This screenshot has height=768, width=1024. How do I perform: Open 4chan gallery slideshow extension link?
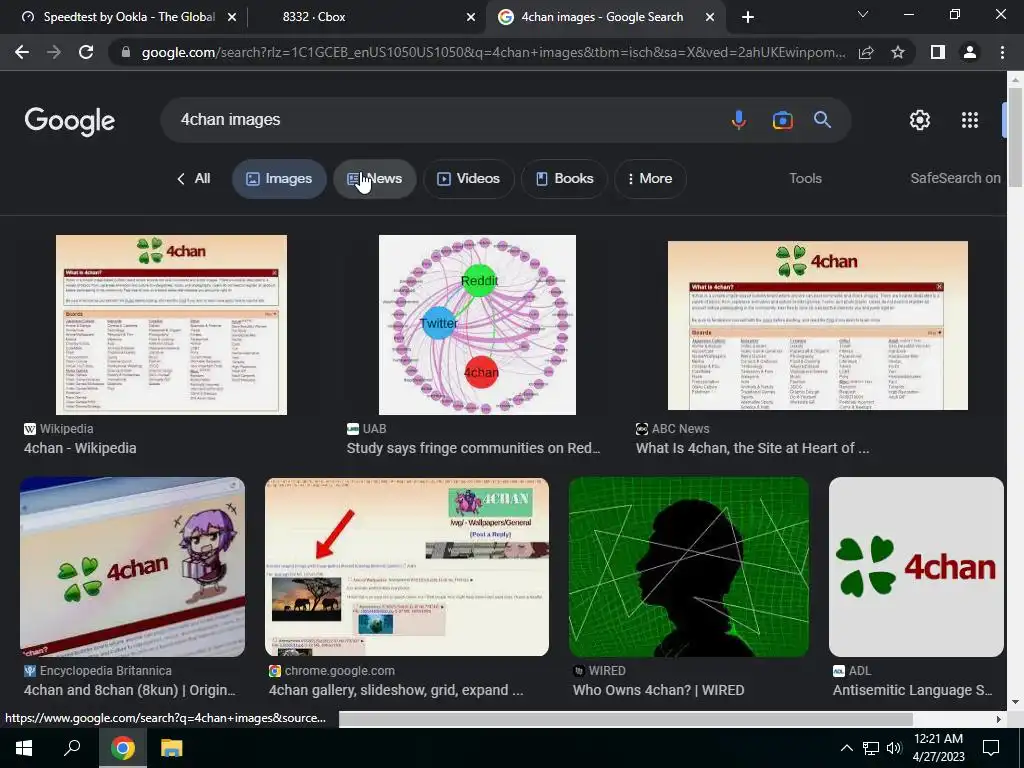pos(396,690)
